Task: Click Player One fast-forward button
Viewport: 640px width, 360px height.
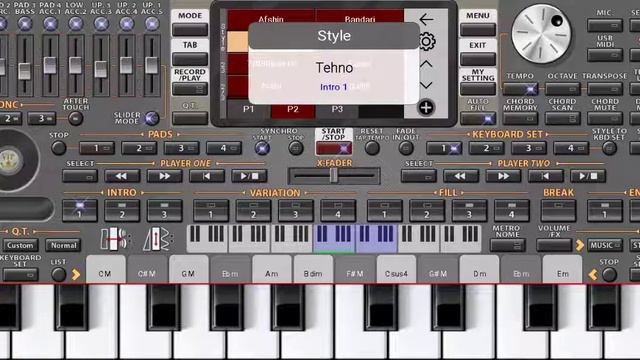Action: pyautogui.click(x=164, y=176)
